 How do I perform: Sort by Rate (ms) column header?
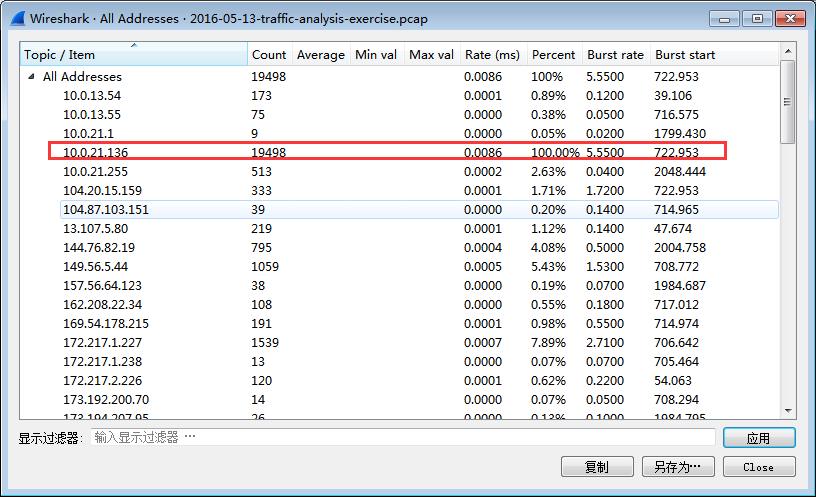pyautogui.click(x=493, y=54)
